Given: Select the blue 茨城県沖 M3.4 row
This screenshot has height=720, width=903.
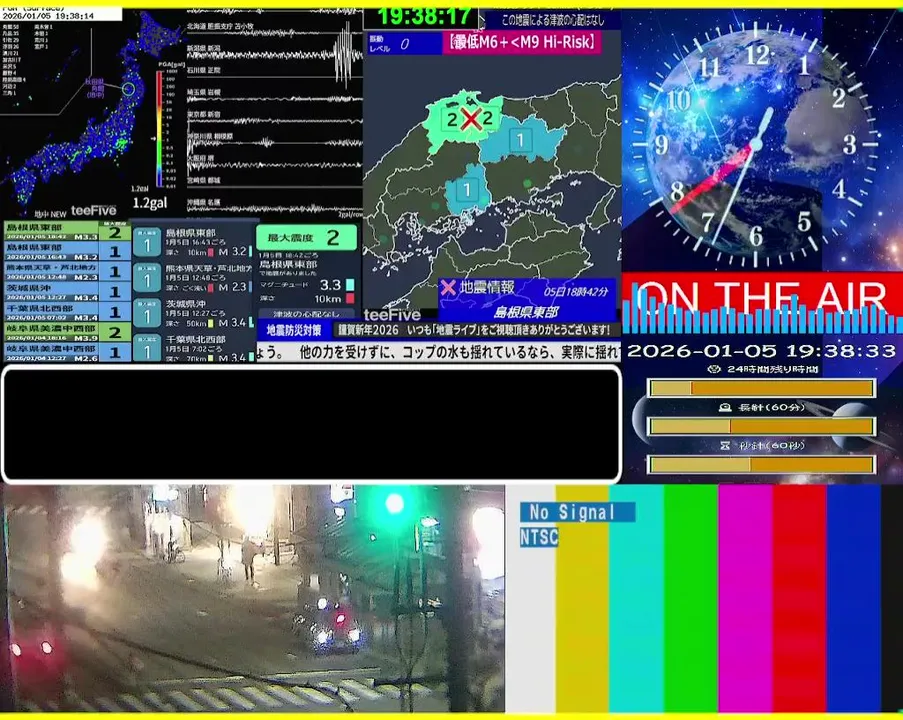Looking at the screenshot, I should click(x=67, y=292).
